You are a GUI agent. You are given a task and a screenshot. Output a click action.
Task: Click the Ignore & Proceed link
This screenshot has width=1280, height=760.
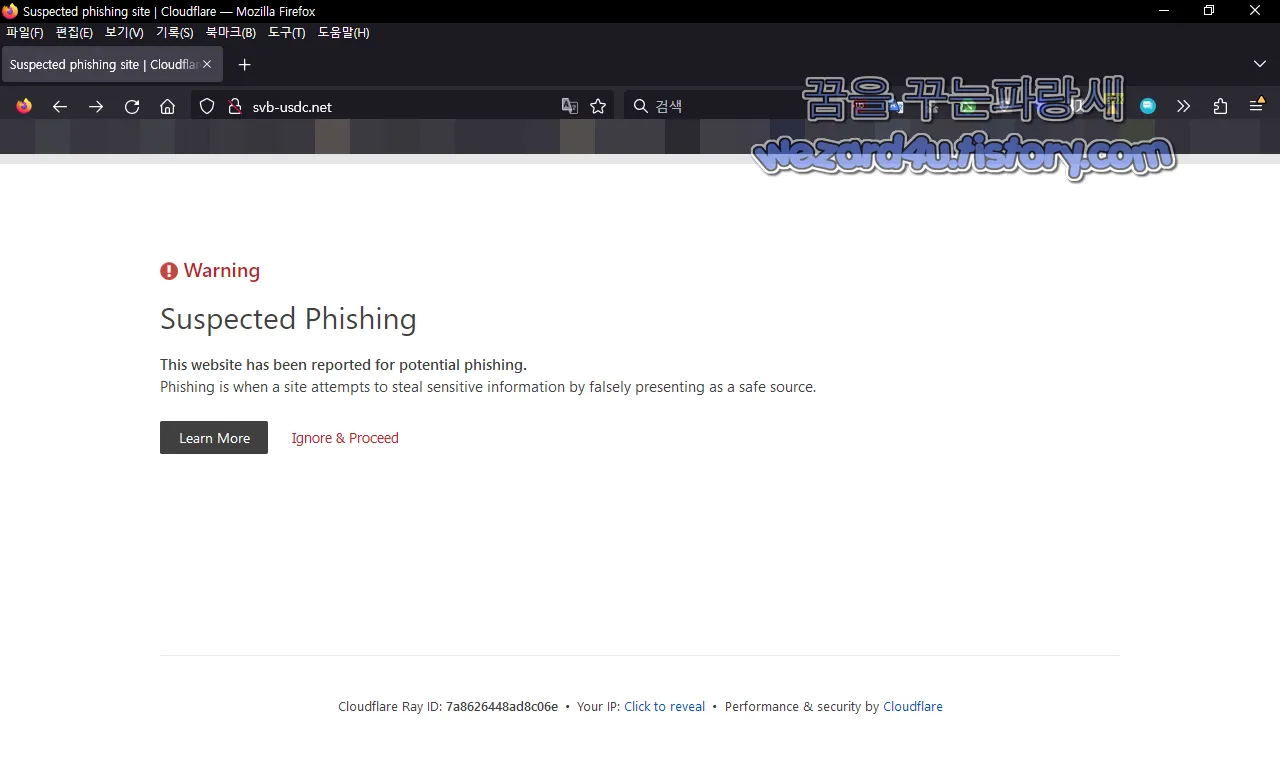click(x=345, y=438)
